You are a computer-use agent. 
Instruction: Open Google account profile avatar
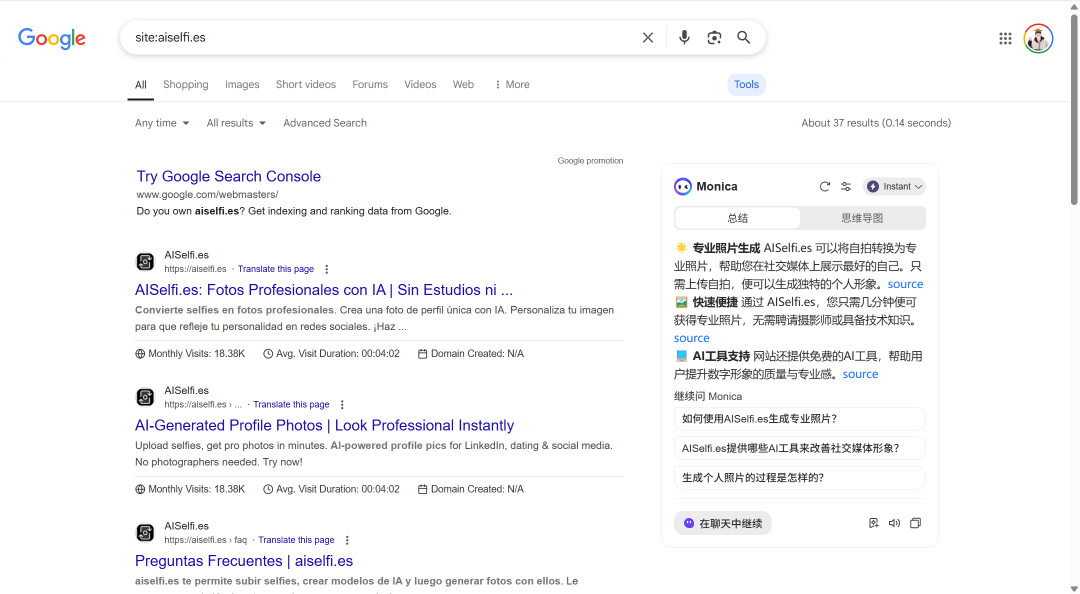[1038, 39]
